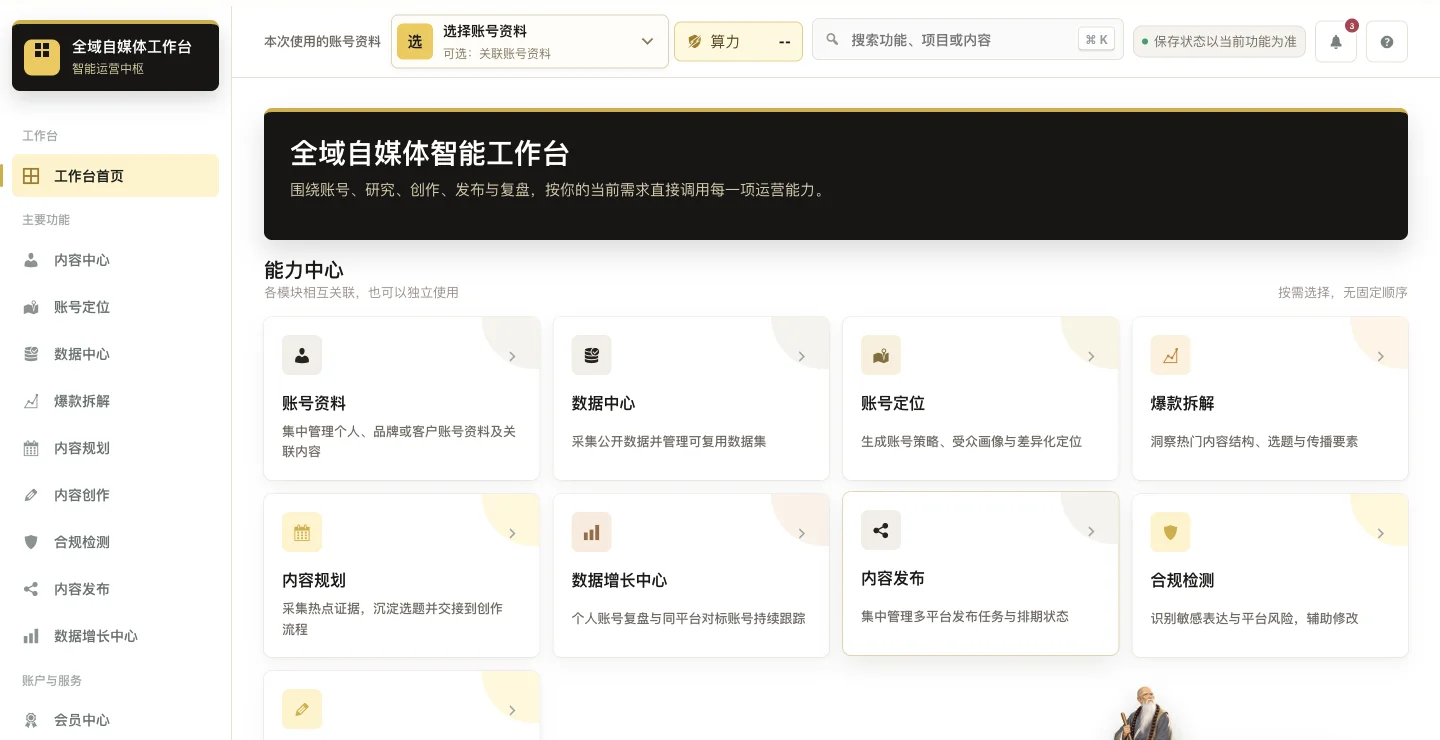Viewport: 1440px width, 740px height.
Task: Open the 数据增长中心 card bar chart icon
Action: coord(591,532)
